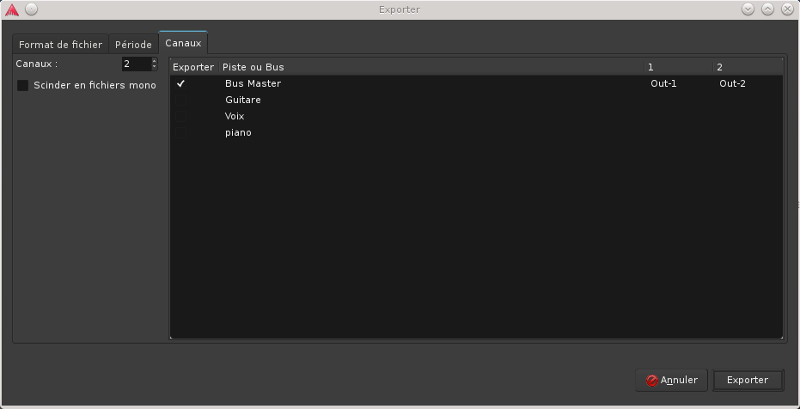Switch to the Format de fichier tab

60,45
